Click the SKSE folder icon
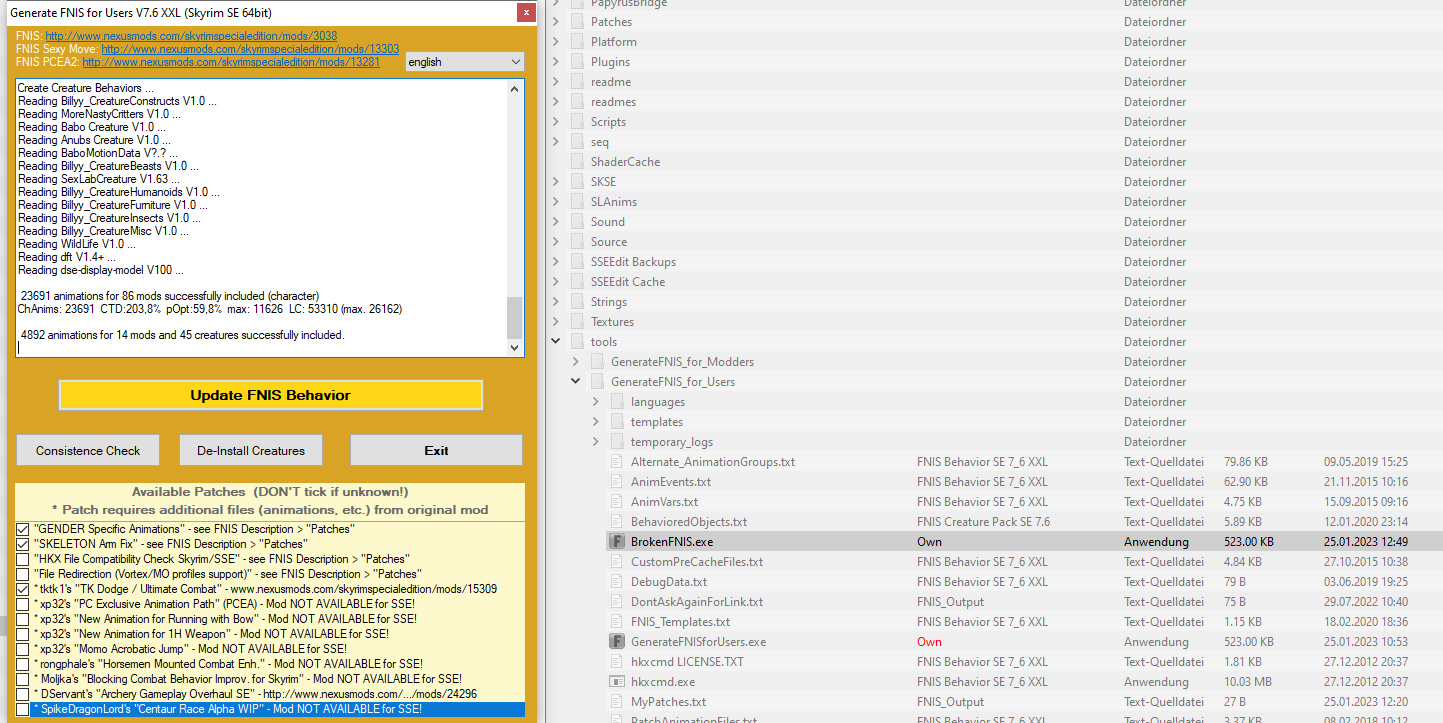The image size is (1443, 723). (577, 181)
